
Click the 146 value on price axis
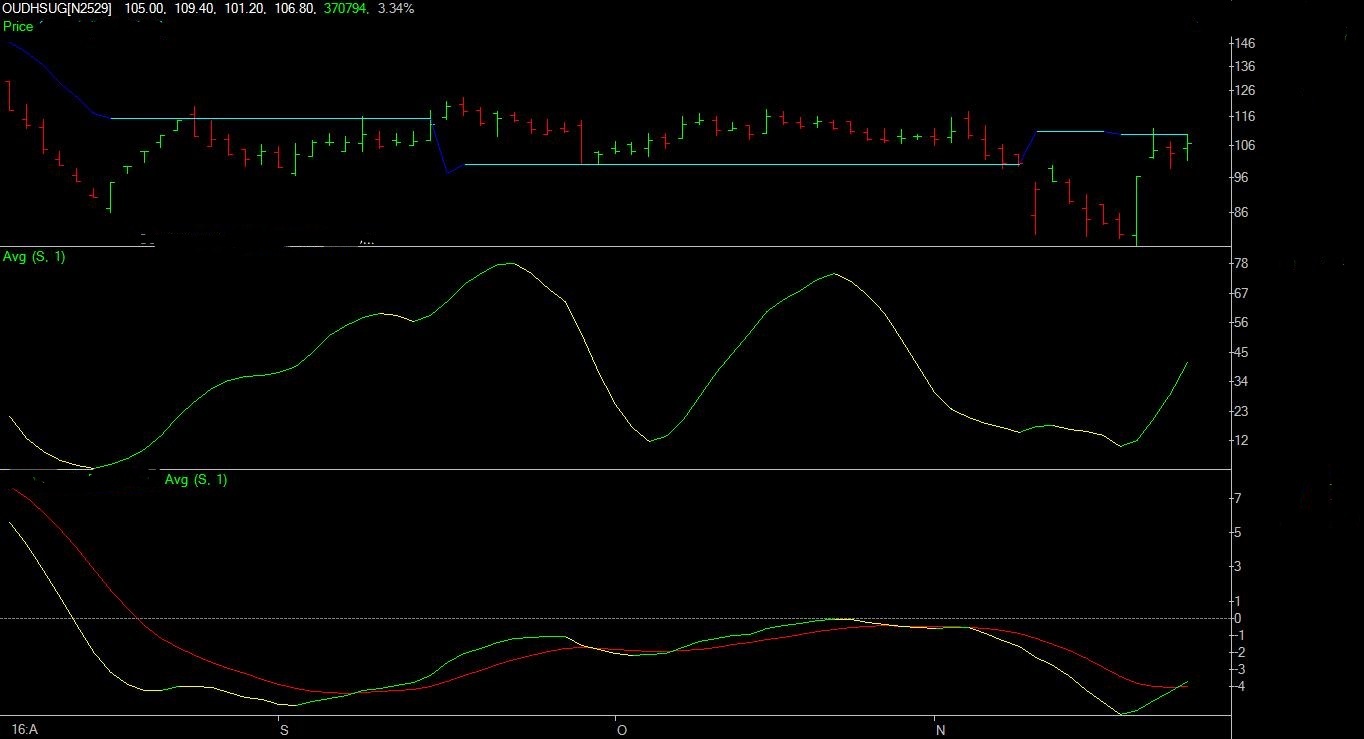pyautogui.click(x=1245, y=44)
